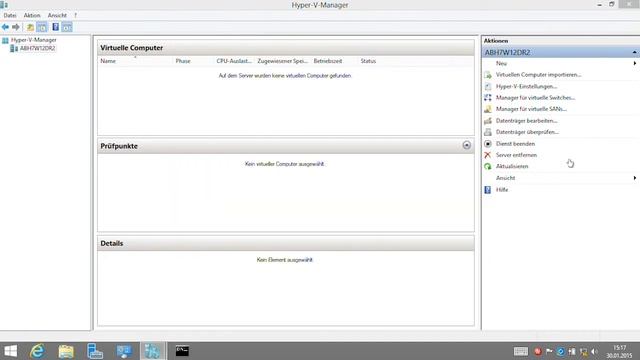The image size is (640, 360).
Task: Click the green Aktualisieren refresh icon
Action: click(x=488, y=167)
